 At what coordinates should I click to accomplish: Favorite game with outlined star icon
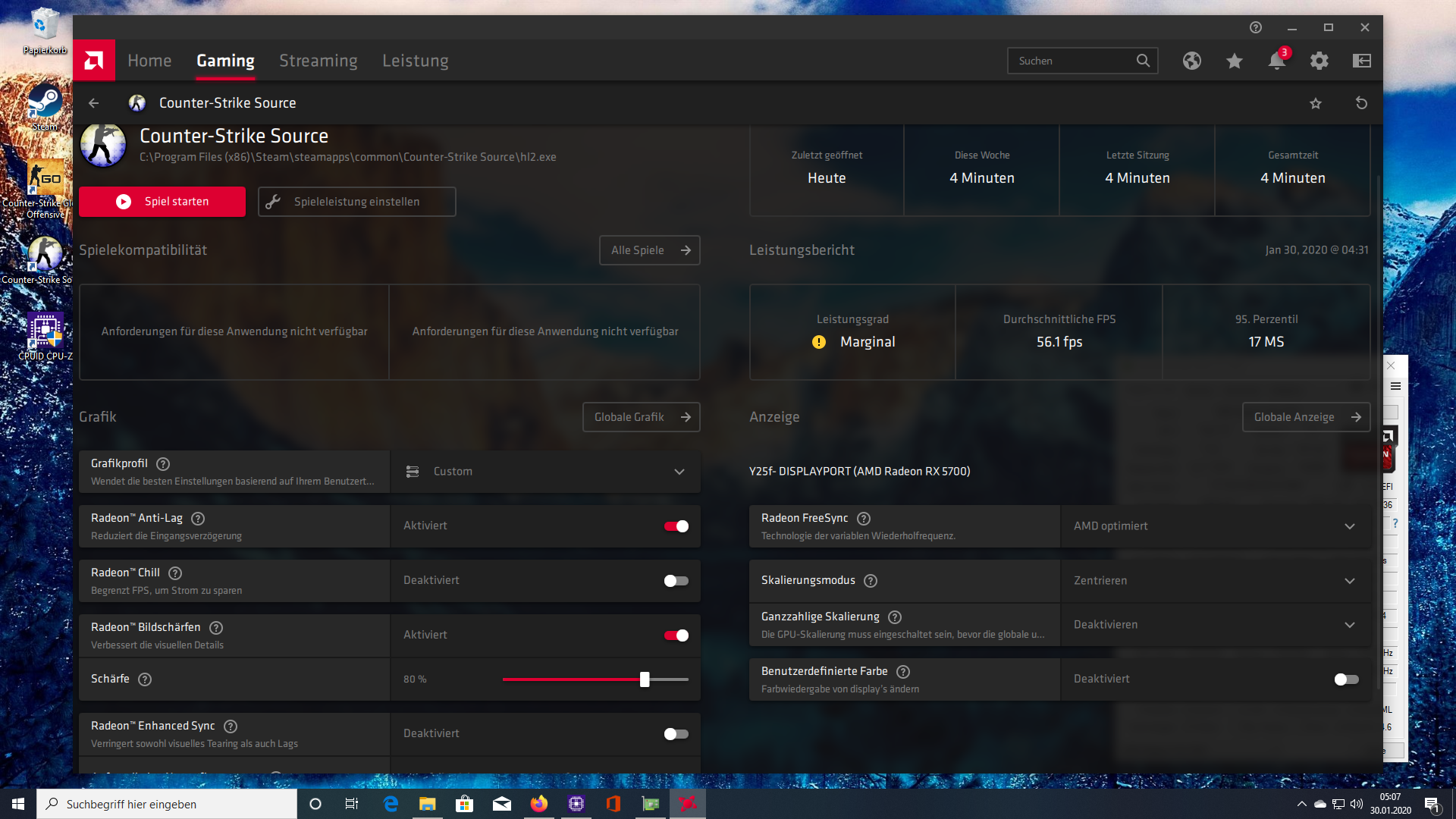coord(1316,103)
